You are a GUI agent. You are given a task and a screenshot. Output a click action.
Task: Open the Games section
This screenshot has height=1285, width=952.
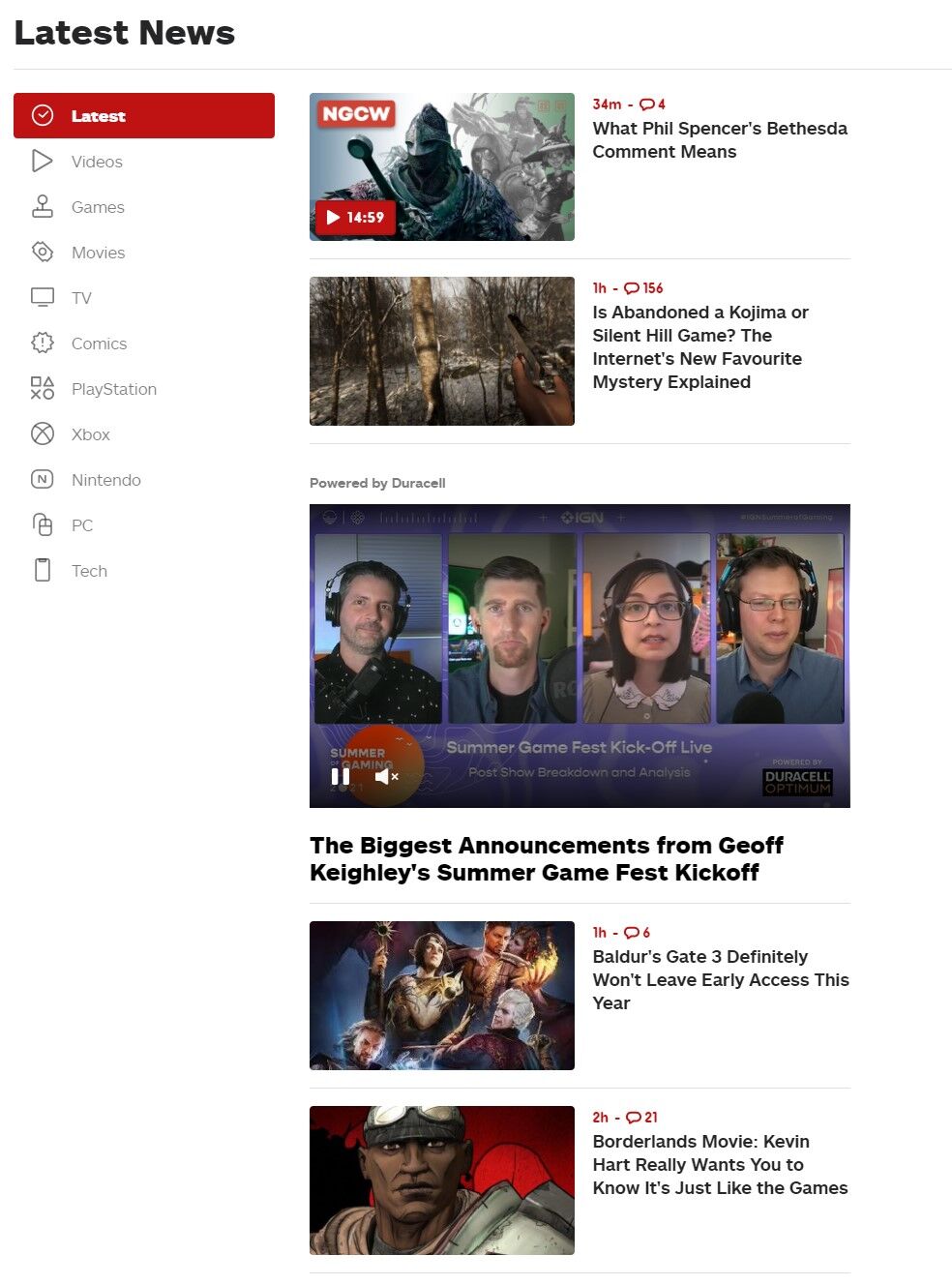pyautogui.click(x=98, y=207)
